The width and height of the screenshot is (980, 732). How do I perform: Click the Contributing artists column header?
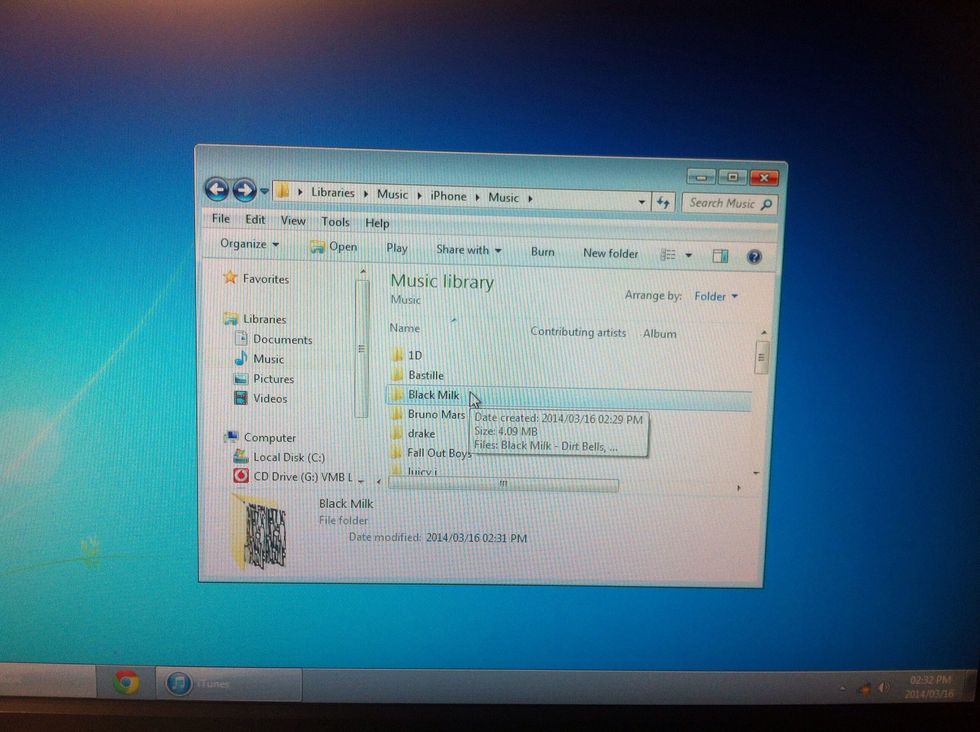578,332
